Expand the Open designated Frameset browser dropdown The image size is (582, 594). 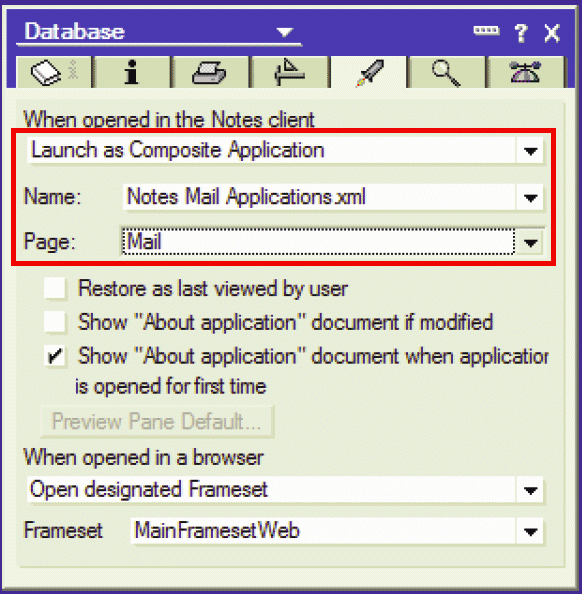pyautogui.click(x=530, y=490)
